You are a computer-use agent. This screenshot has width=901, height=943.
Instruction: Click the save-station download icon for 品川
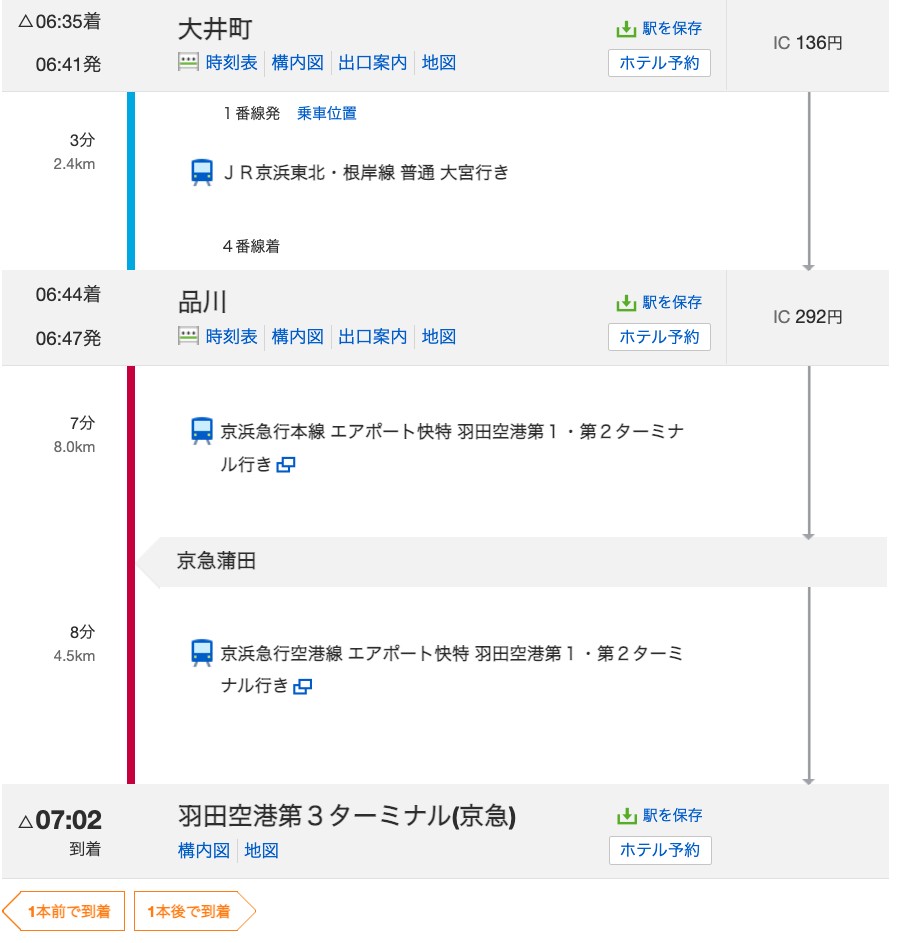[x=626, y=303]
